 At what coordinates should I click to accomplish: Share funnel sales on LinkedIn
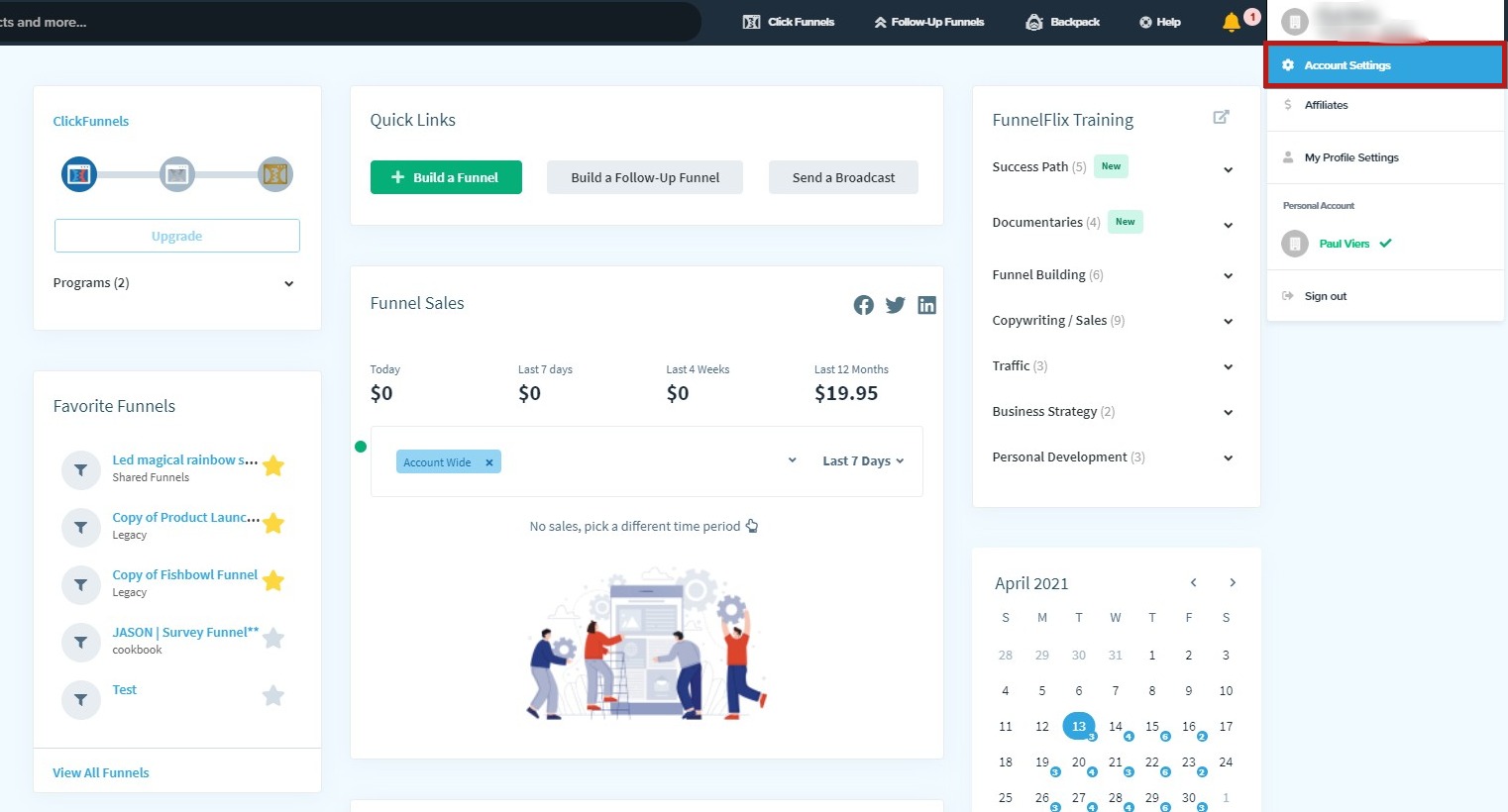point(927,305)
